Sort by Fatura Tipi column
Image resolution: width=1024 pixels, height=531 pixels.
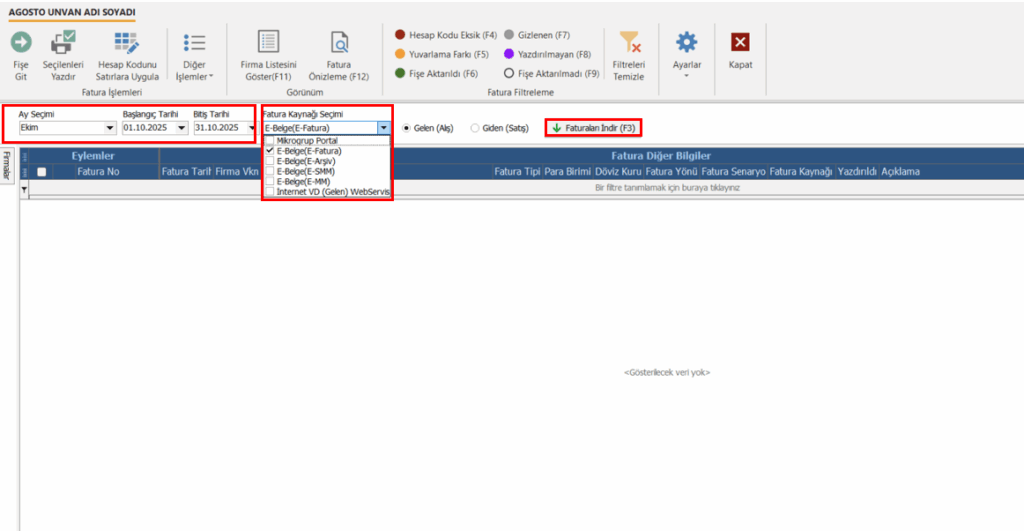tap(517, 172)
